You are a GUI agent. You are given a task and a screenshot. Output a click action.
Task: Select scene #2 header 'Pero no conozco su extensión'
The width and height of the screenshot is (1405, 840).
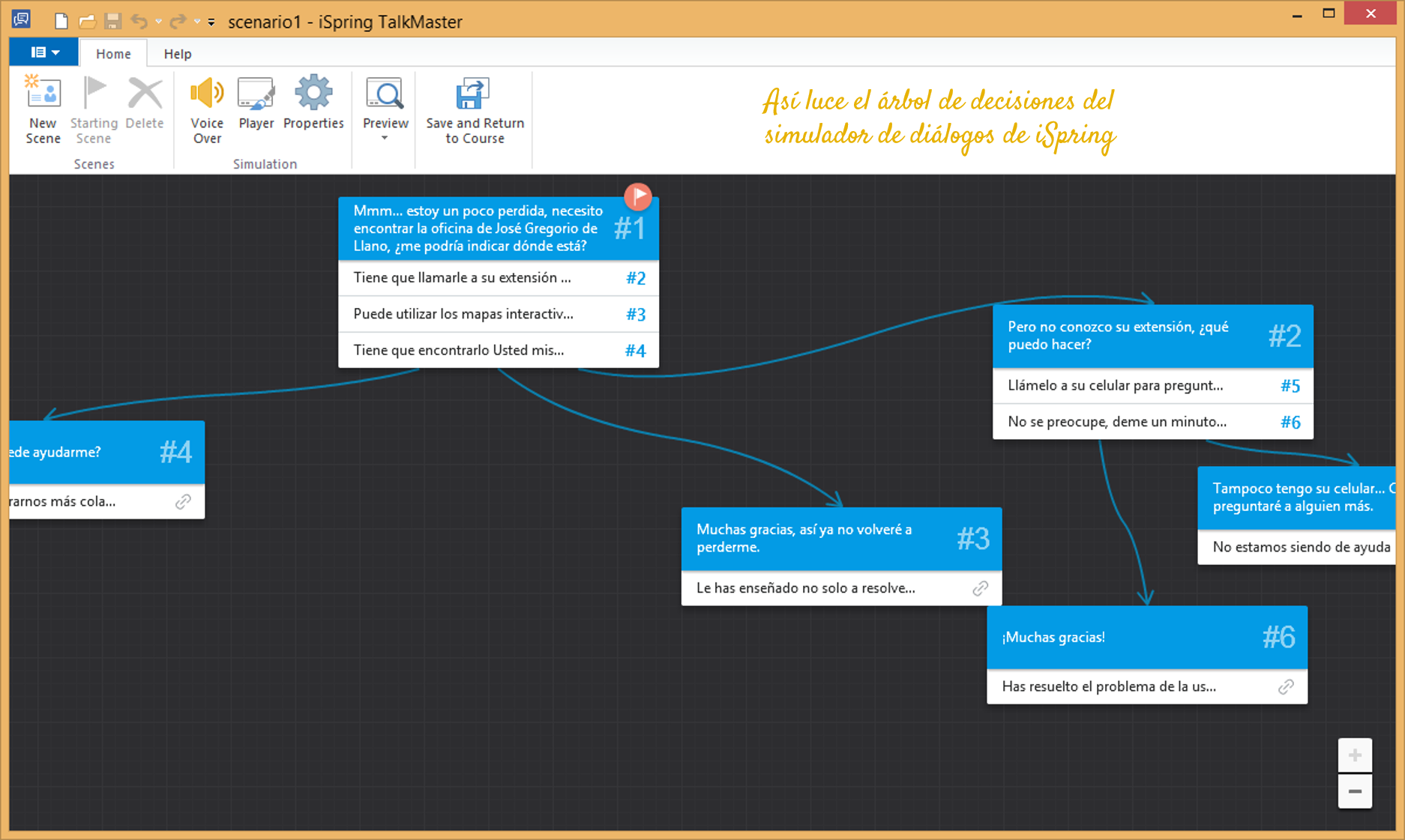(1153, 336)
